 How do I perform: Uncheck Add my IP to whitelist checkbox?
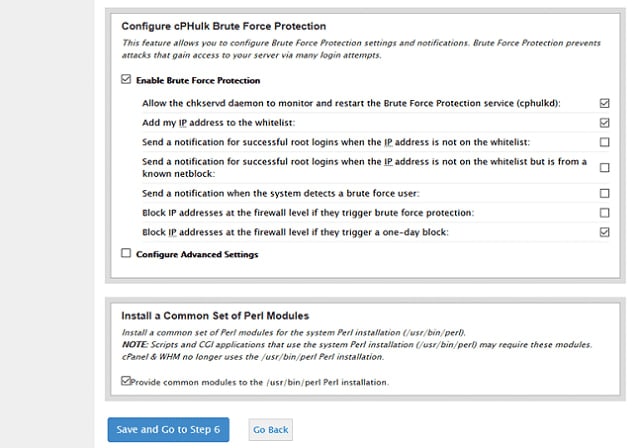(604, 122)
